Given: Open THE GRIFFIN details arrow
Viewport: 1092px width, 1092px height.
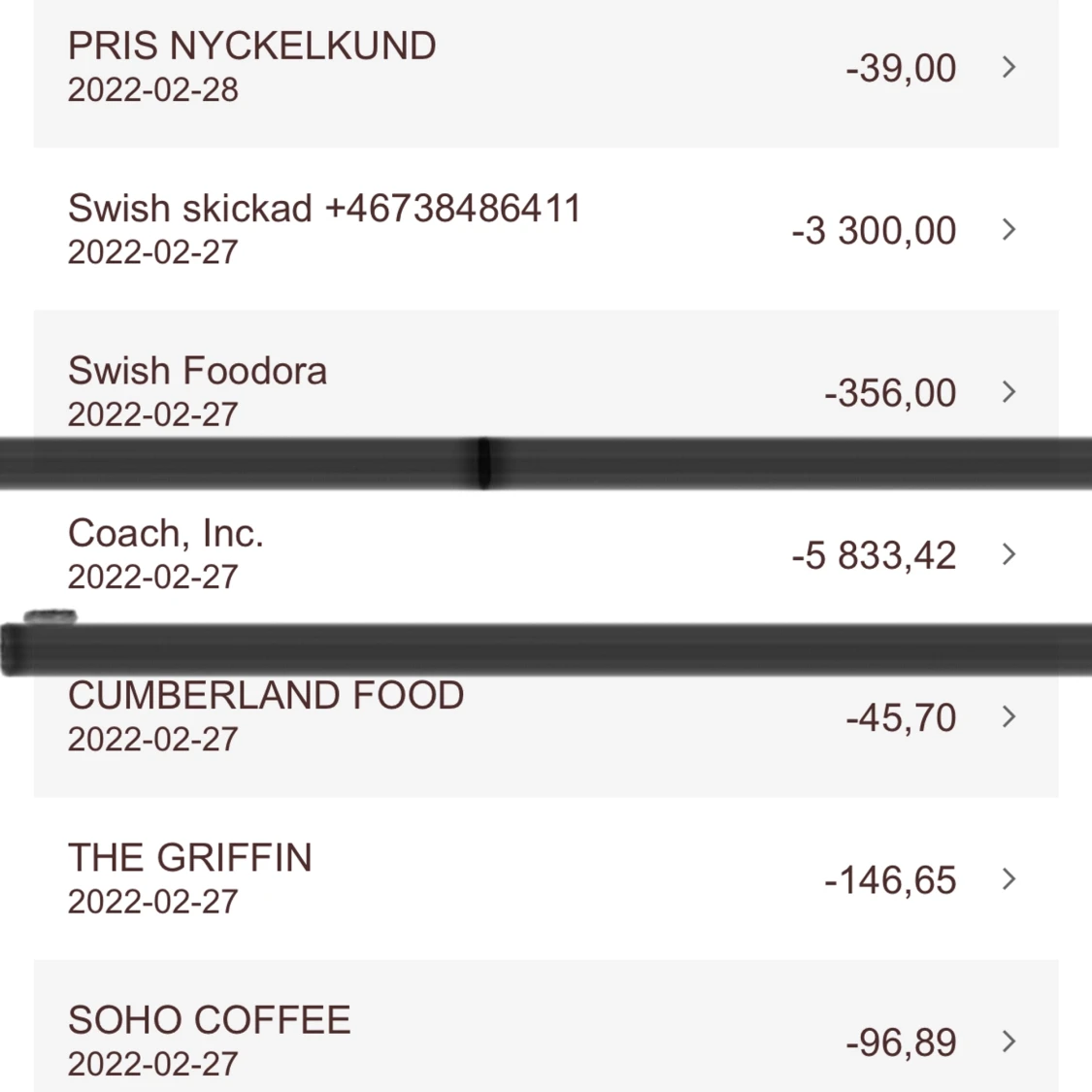Looking at the screenshot, I should [x=1009, y=879].
